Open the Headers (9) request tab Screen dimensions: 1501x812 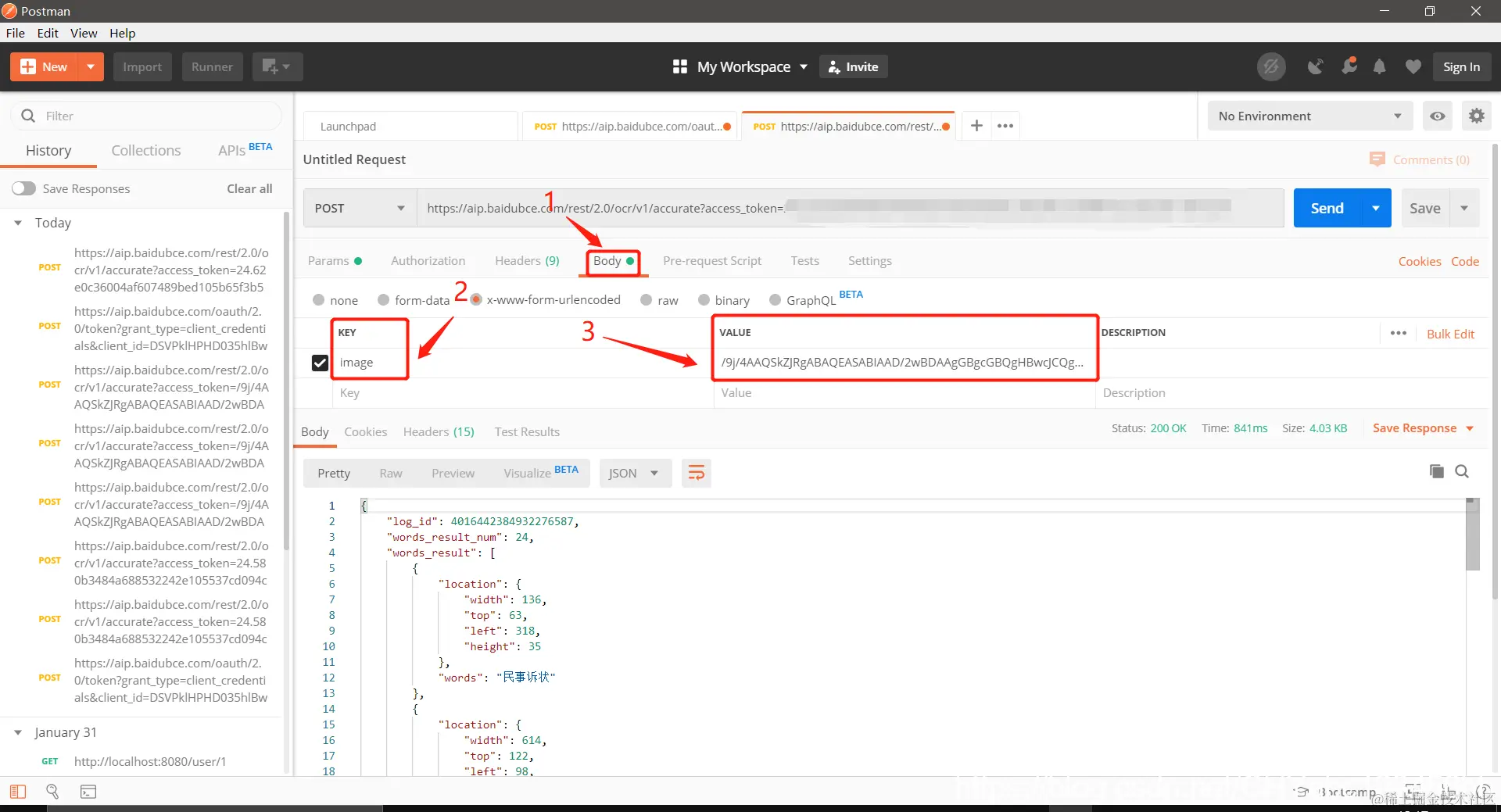pyautogui.click(x=527, y=261)
